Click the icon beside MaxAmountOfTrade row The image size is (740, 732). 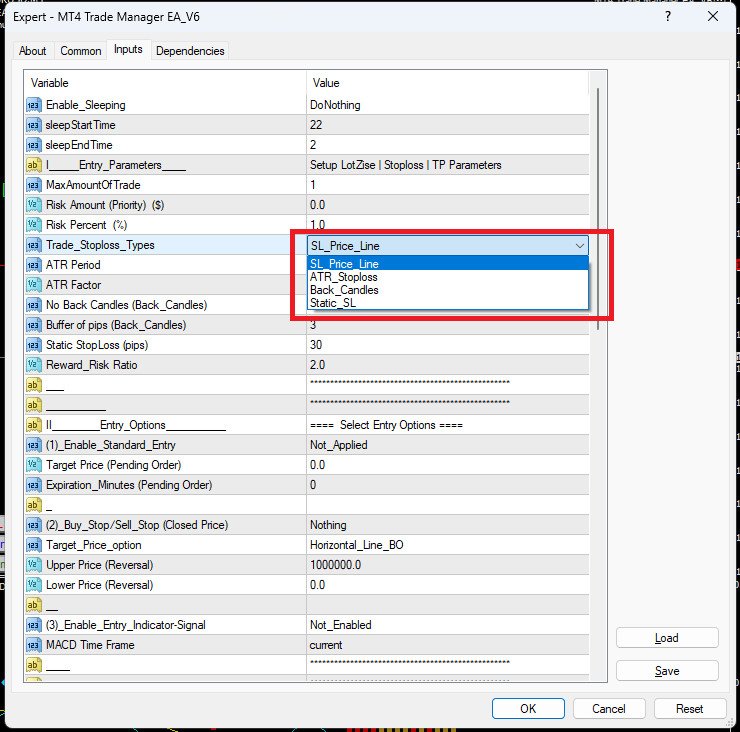point(33,185)
